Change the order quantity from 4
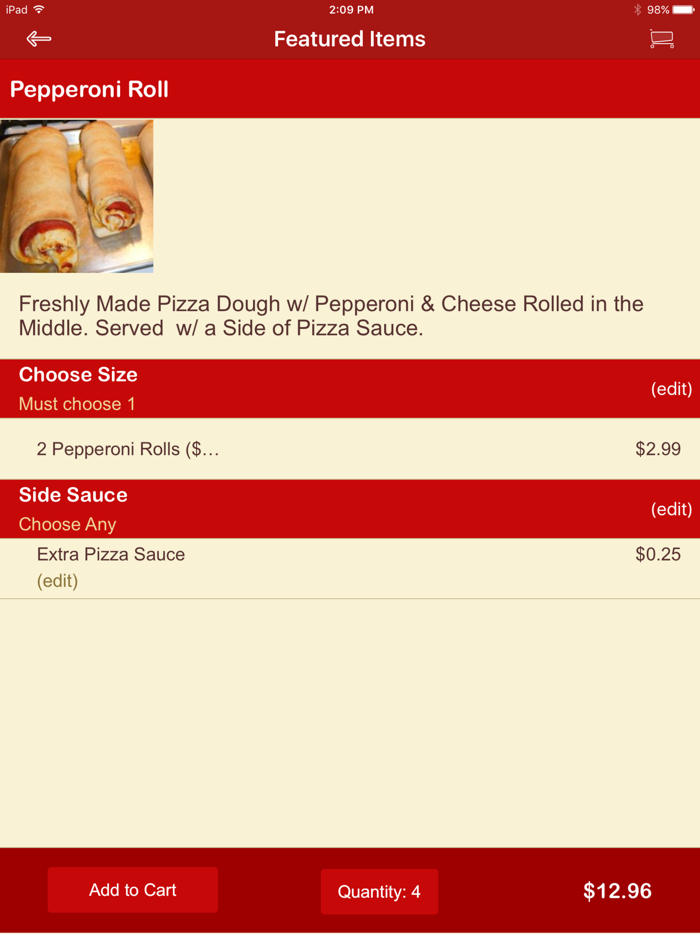 [379, 891]
